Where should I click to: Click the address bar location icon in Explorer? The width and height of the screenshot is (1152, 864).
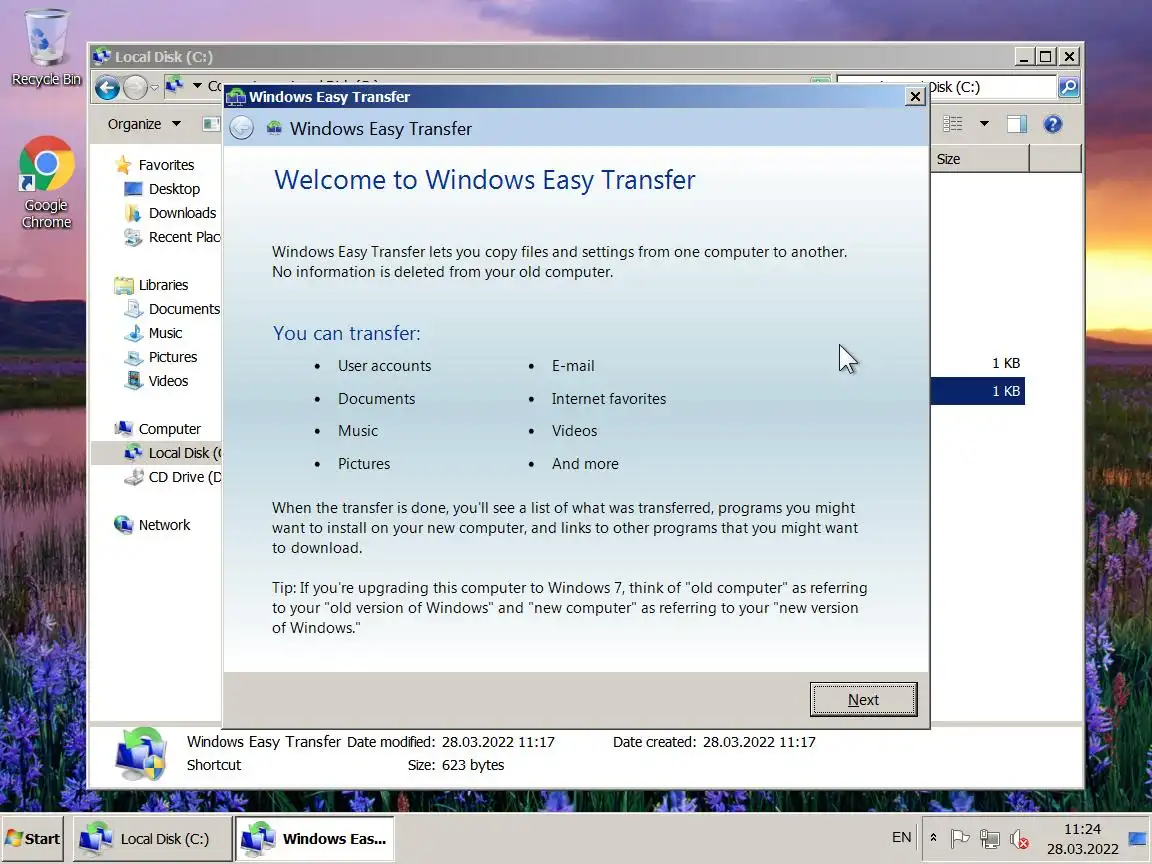pyautogui.click(x=174, y=86)
